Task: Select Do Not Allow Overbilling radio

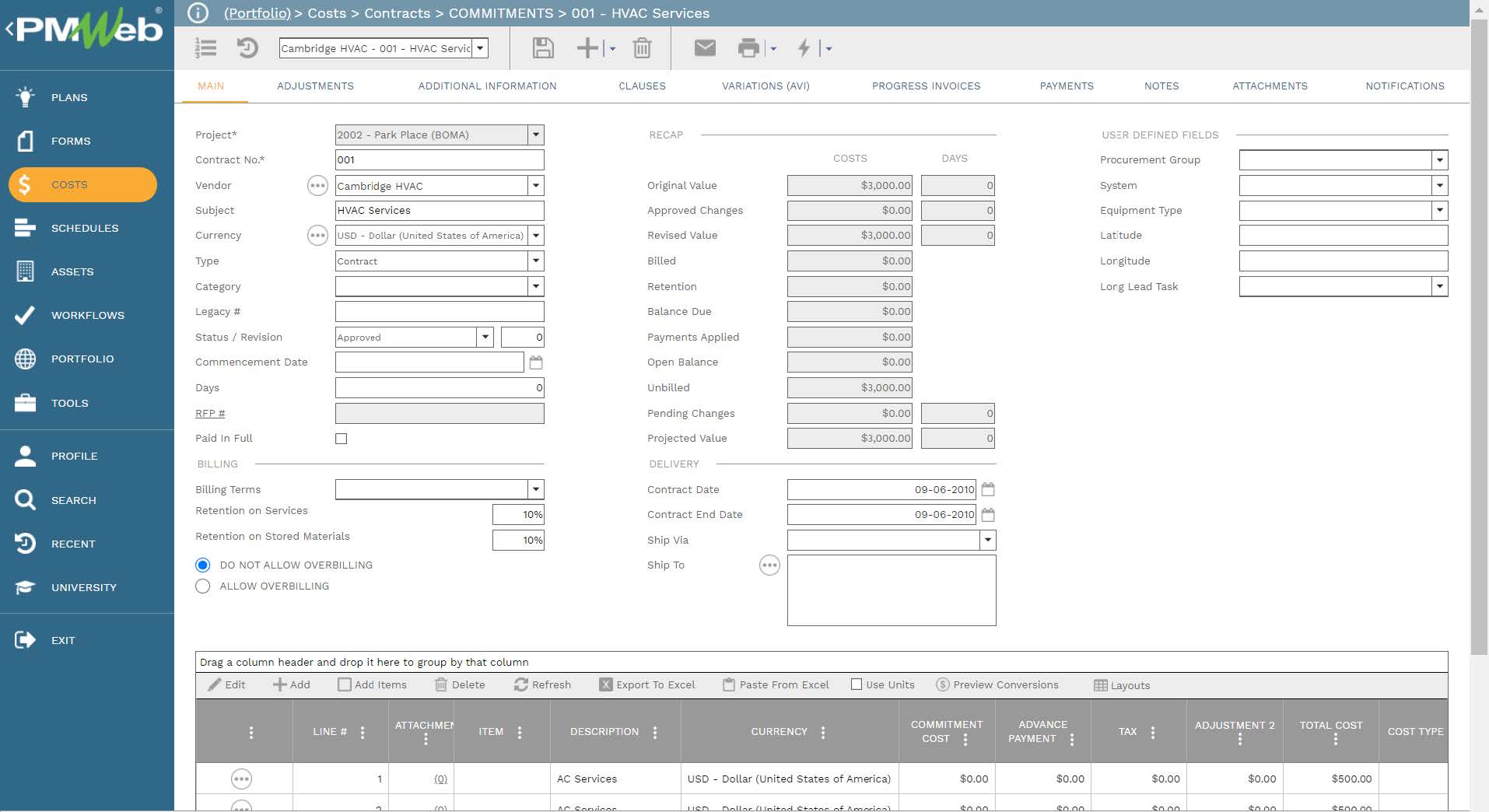Action: pyautogui.click(x=203, y=565)
